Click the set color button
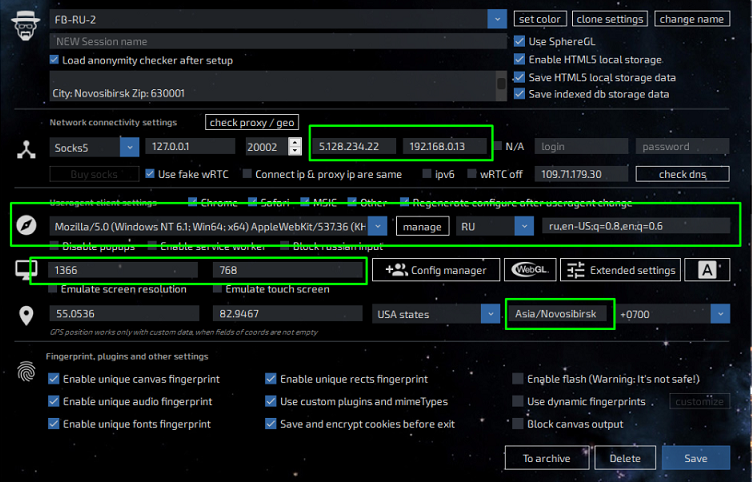This screenshot has width=752, height=482. click(x=540, y=19)
